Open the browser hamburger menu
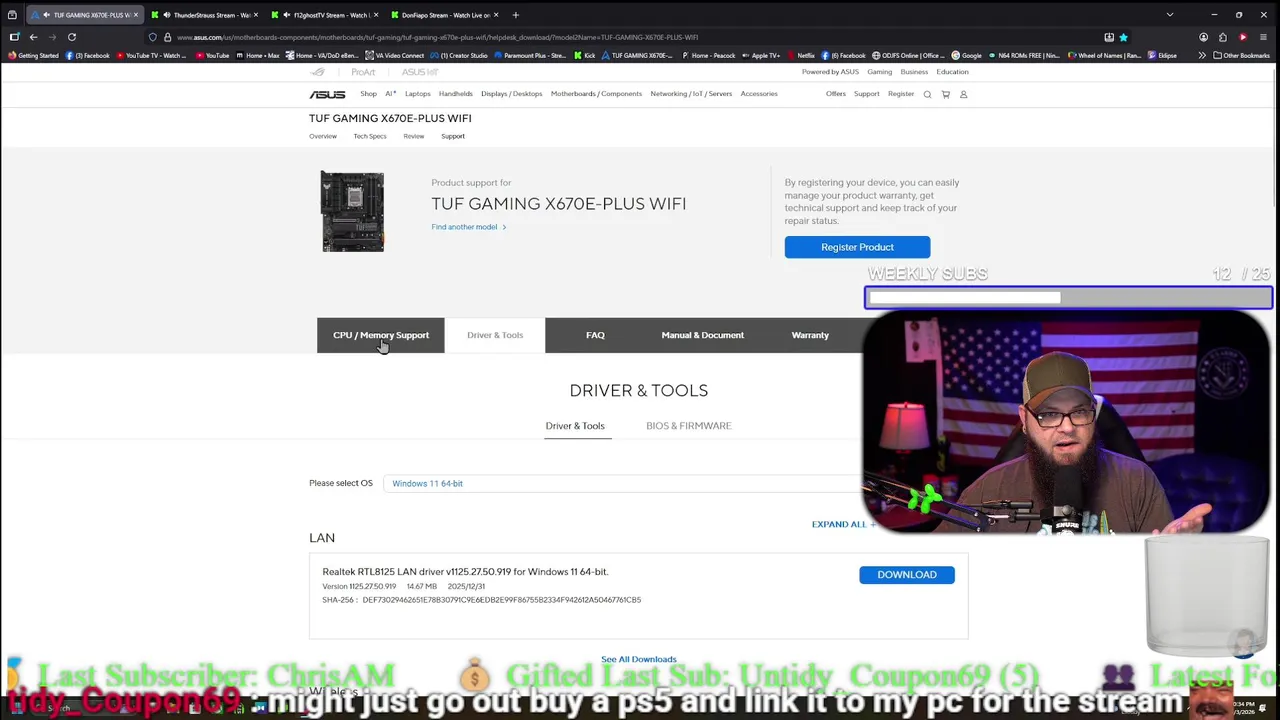The image size is (1280, 720). [1263, 37]
